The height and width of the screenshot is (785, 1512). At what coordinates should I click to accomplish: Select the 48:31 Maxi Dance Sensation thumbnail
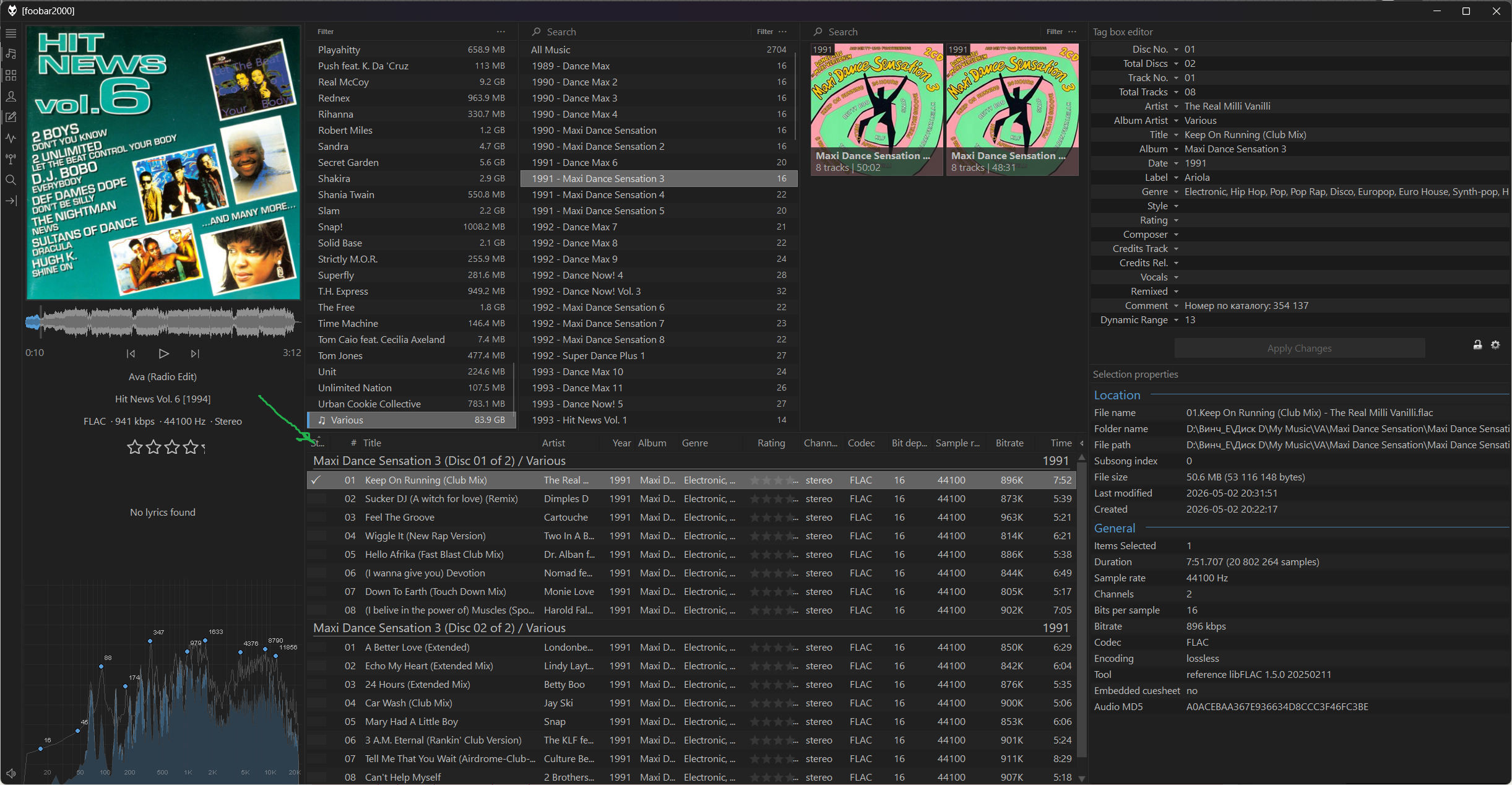coord(1012,110)
